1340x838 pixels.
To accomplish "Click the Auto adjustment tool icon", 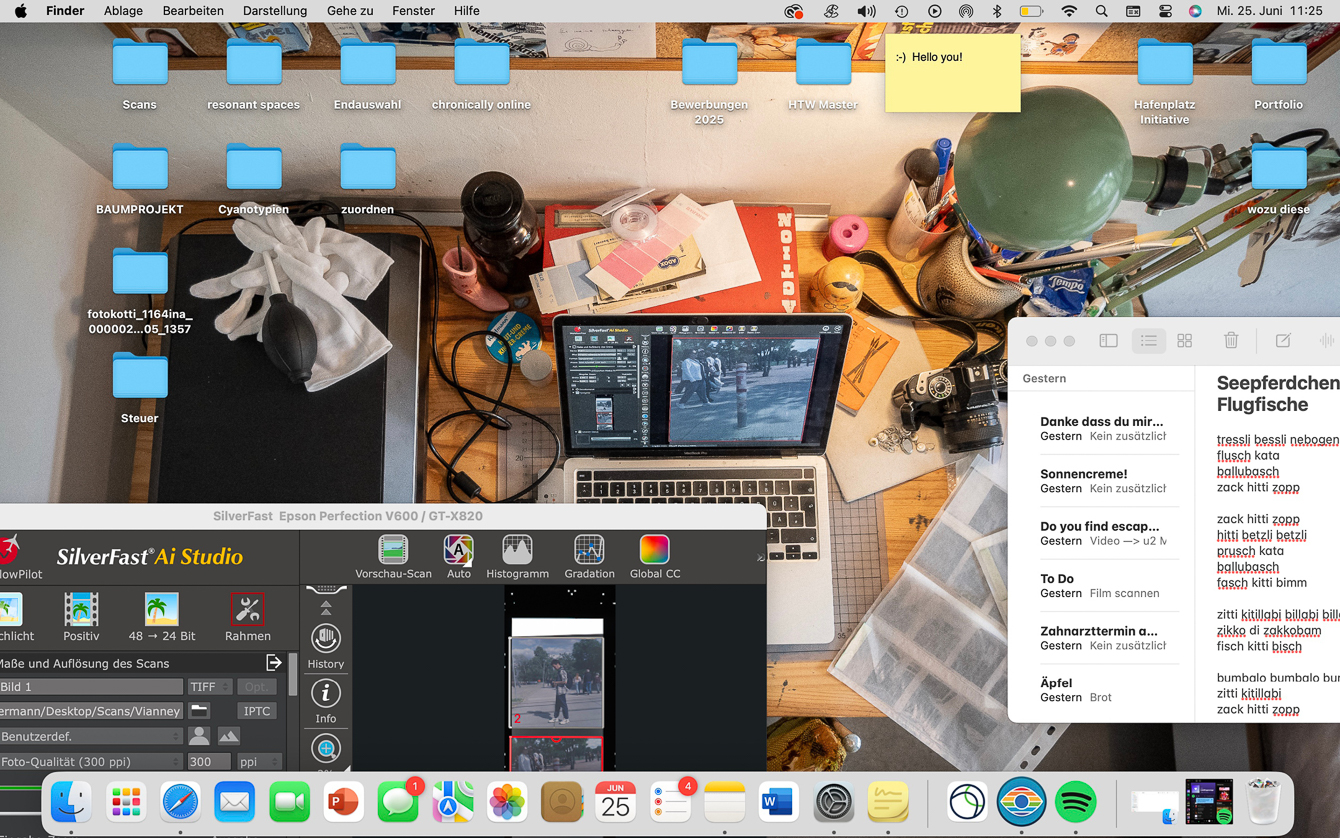I will (x=458, y=551).
